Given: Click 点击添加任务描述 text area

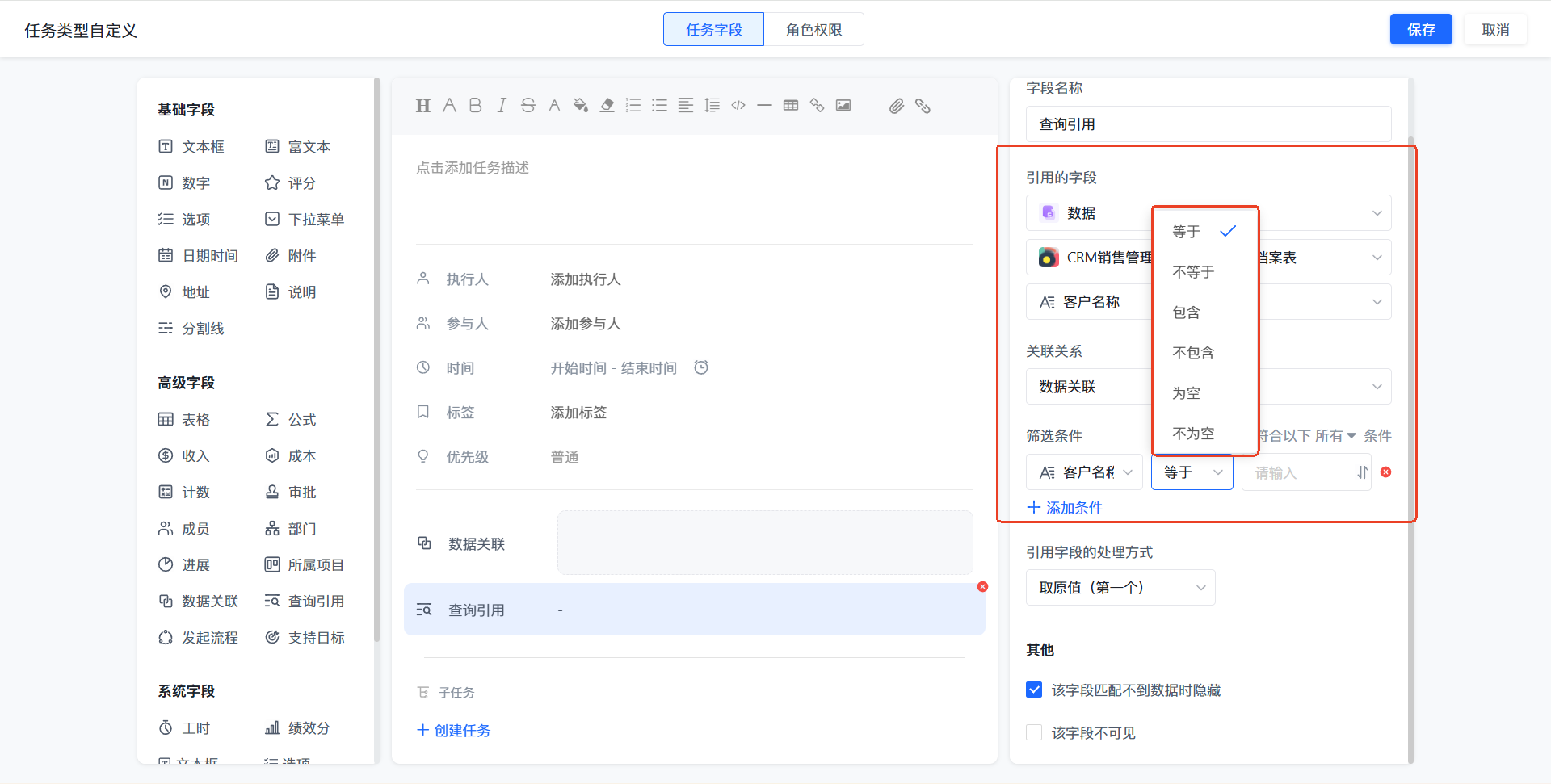Looking at the screenshot, I should point(473,168).
